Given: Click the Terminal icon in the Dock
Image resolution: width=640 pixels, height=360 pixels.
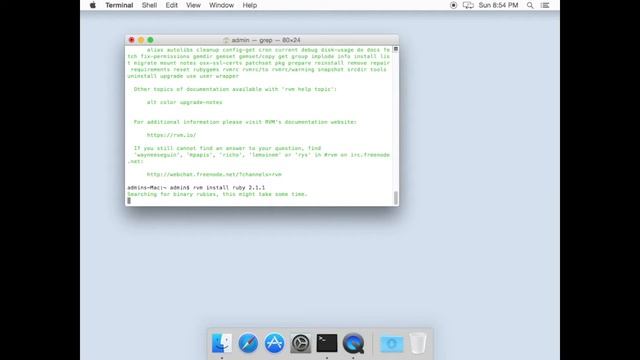Looking at the screenshot, I should 327,343.
